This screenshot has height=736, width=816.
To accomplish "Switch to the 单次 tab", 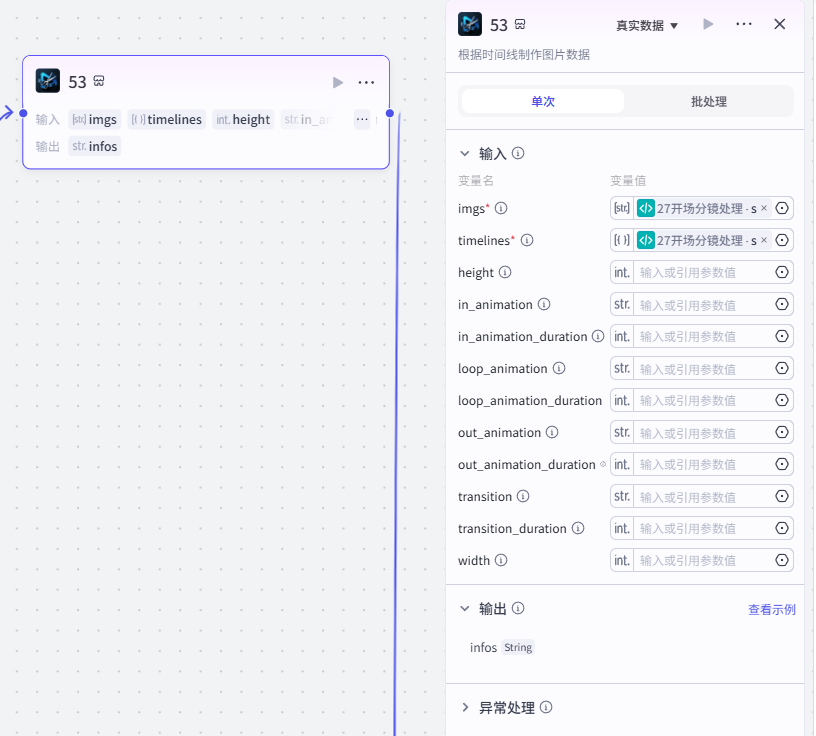I will tap(543, 101).
